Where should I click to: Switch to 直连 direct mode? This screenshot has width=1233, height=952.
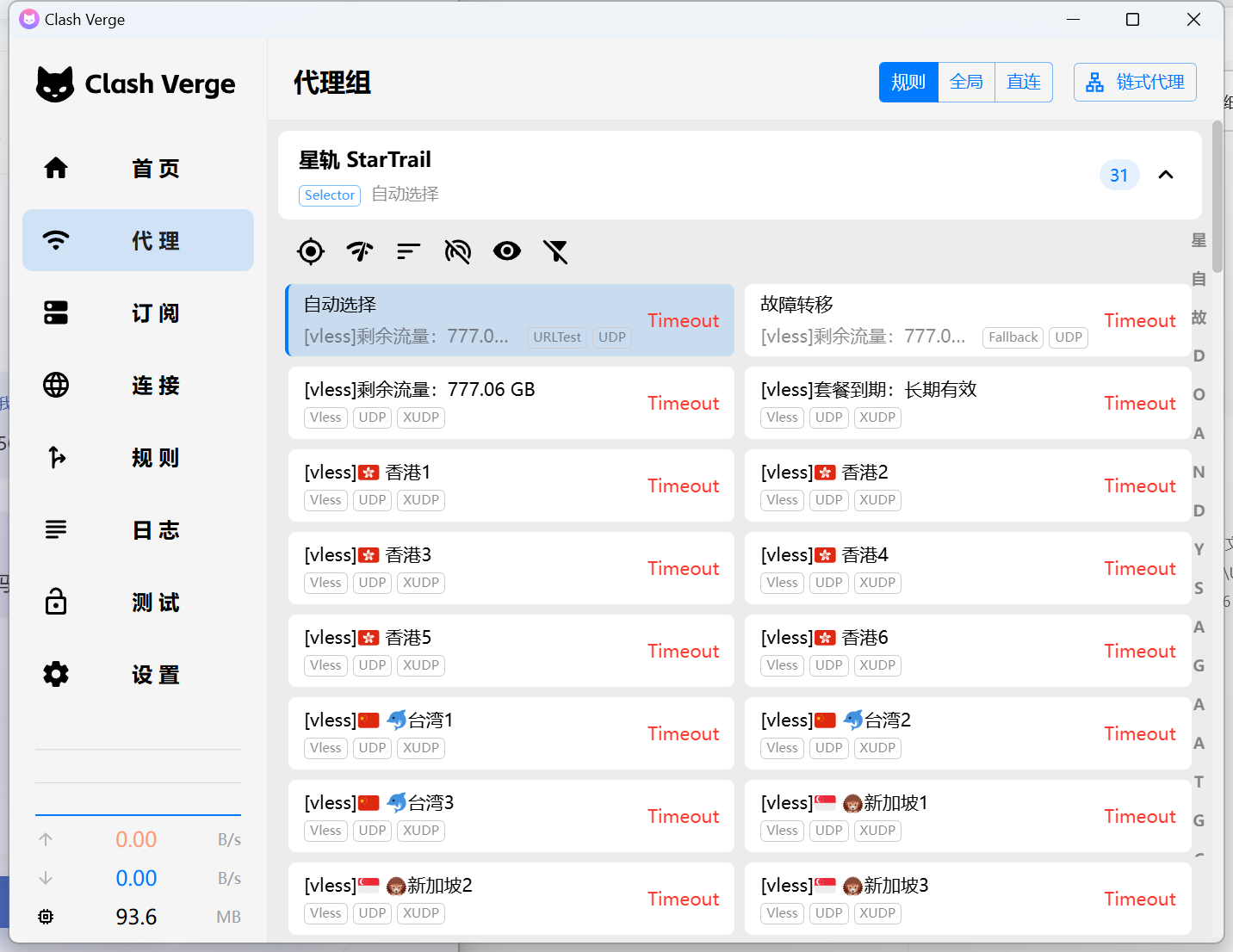pos(1024,83)
